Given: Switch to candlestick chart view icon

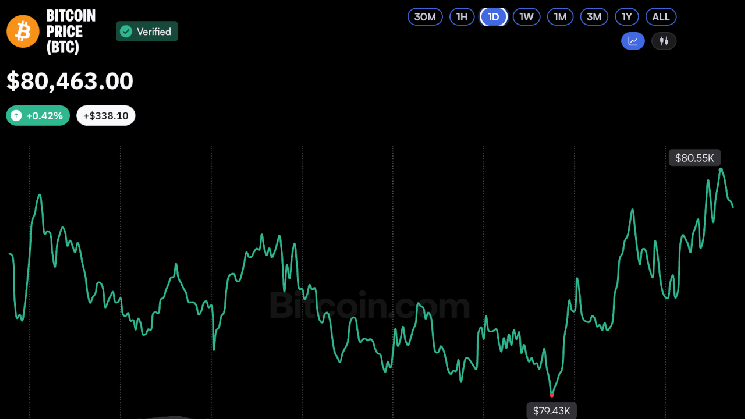Looking at the screenshot, I should coord(664,41).
